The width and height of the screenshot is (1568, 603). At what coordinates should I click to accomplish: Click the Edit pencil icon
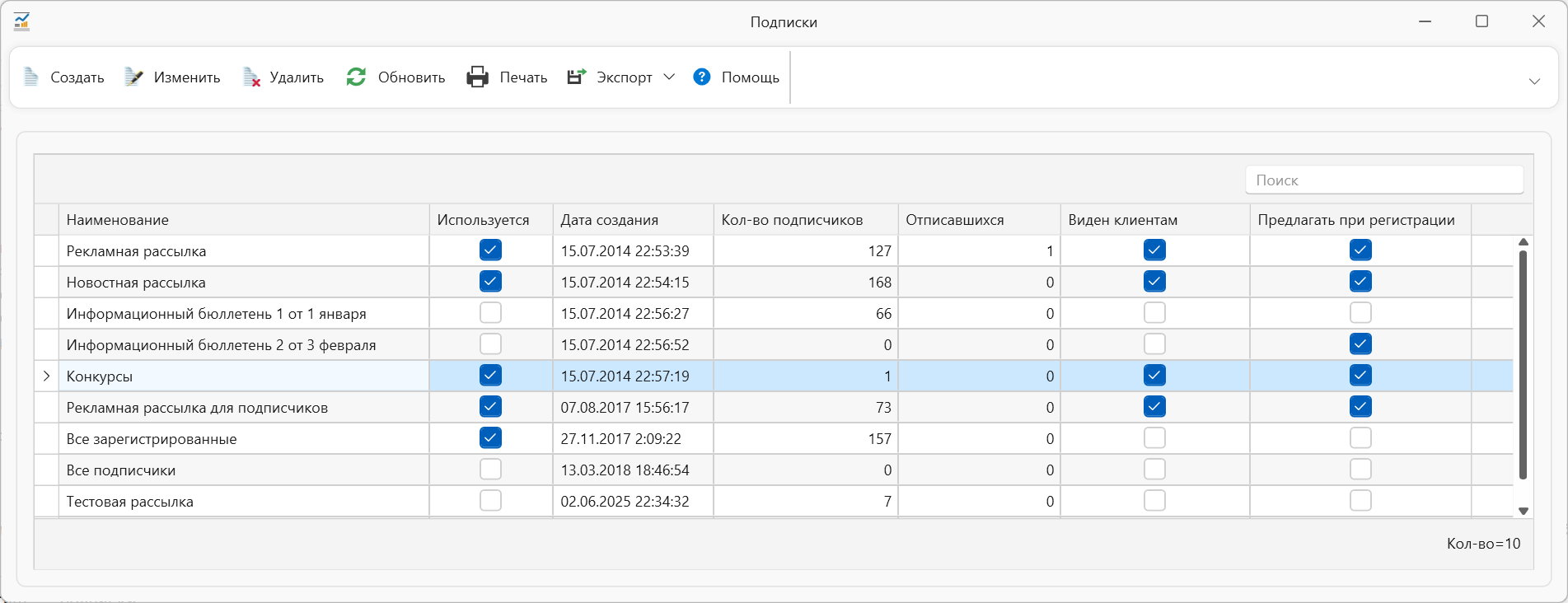click(133, 77)
